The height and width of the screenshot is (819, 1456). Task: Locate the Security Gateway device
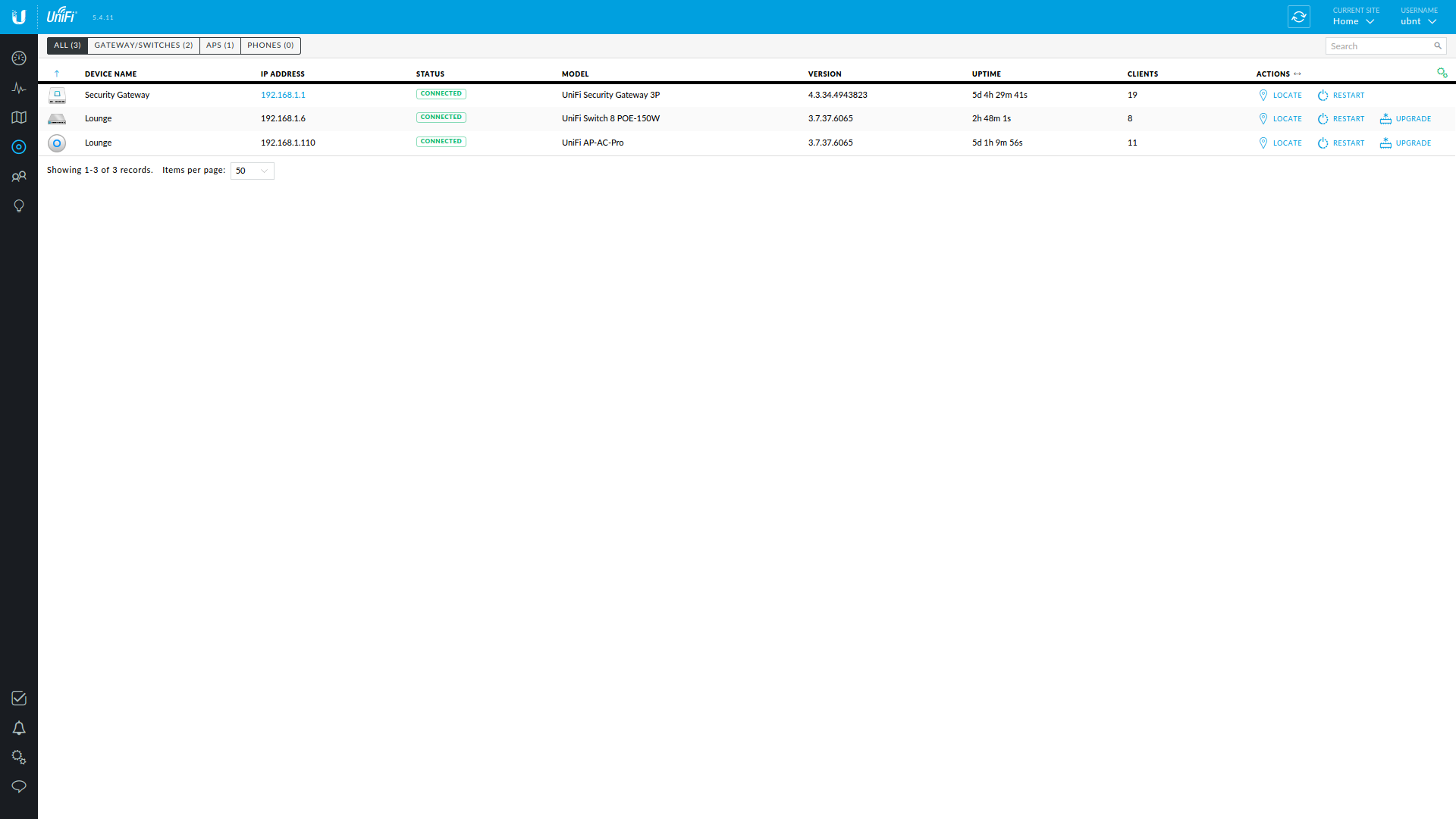coord(1280,96)
